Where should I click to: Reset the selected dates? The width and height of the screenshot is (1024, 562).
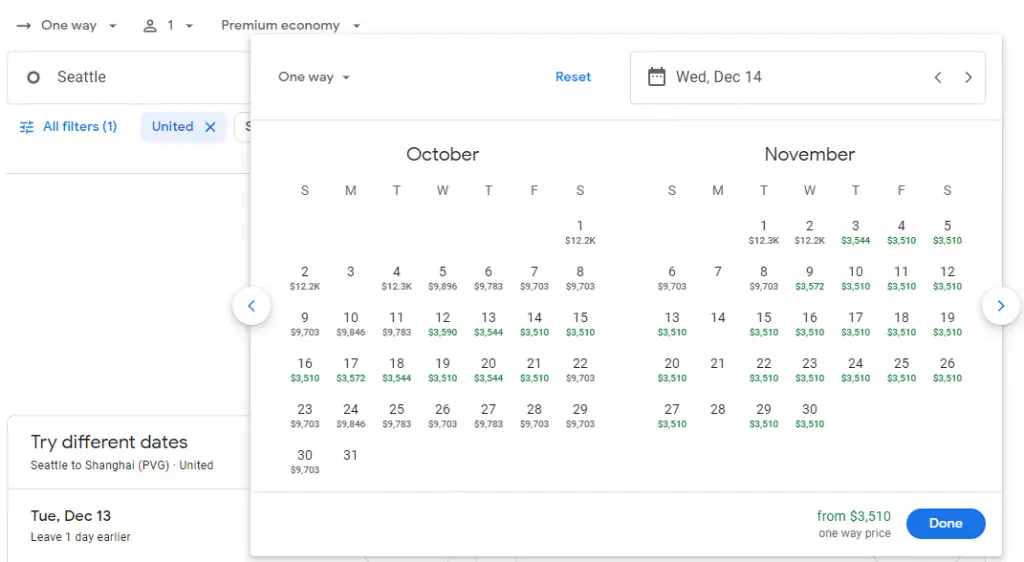click(573, 77)
